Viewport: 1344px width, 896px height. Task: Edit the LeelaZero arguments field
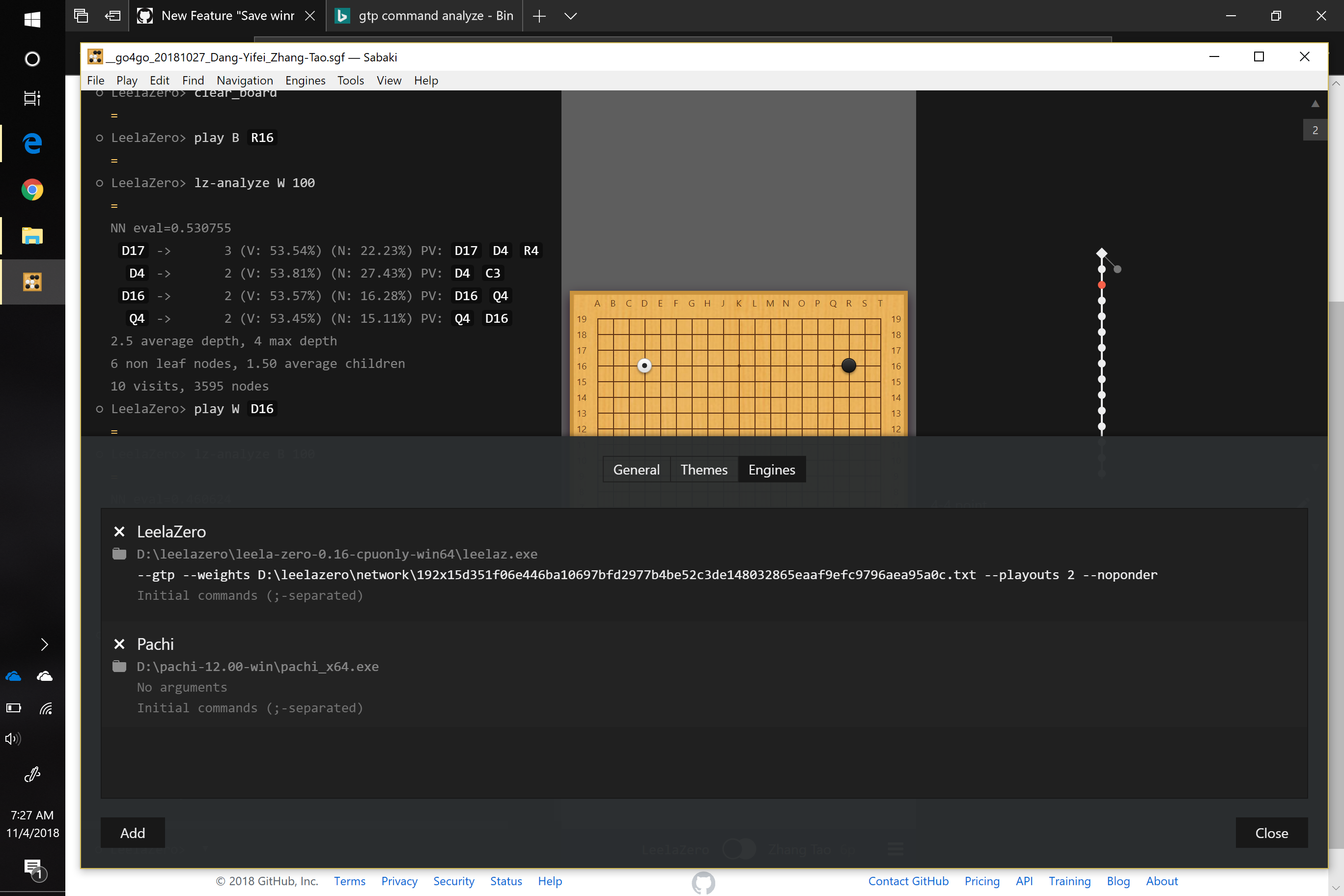pos(717,575)
